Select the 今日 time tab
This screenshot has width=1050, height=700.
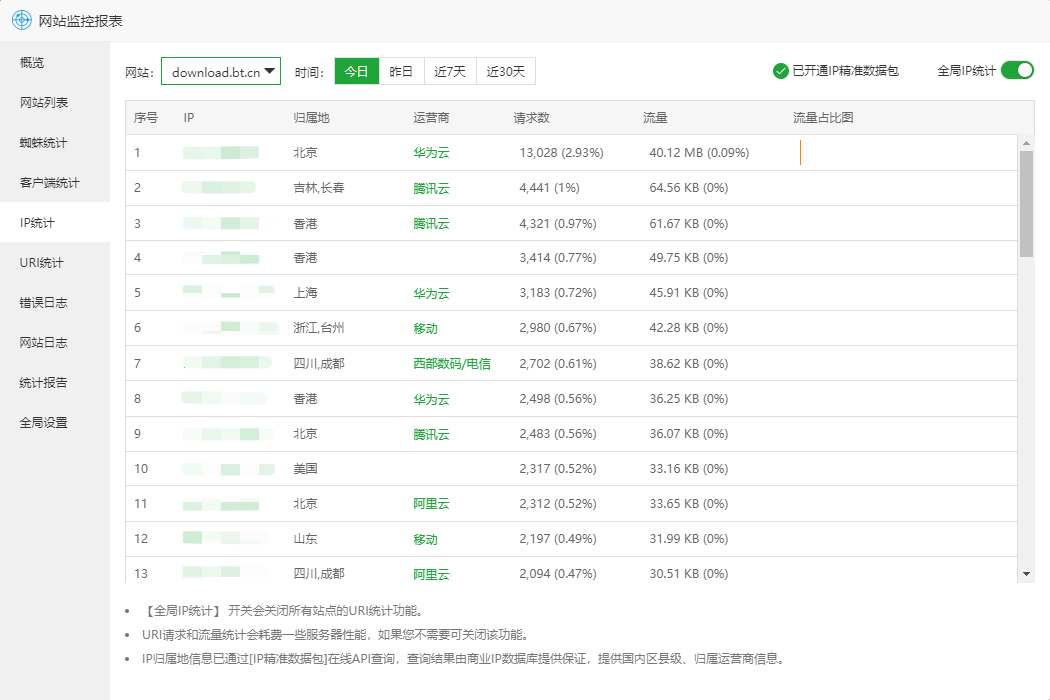coord(356,71)
